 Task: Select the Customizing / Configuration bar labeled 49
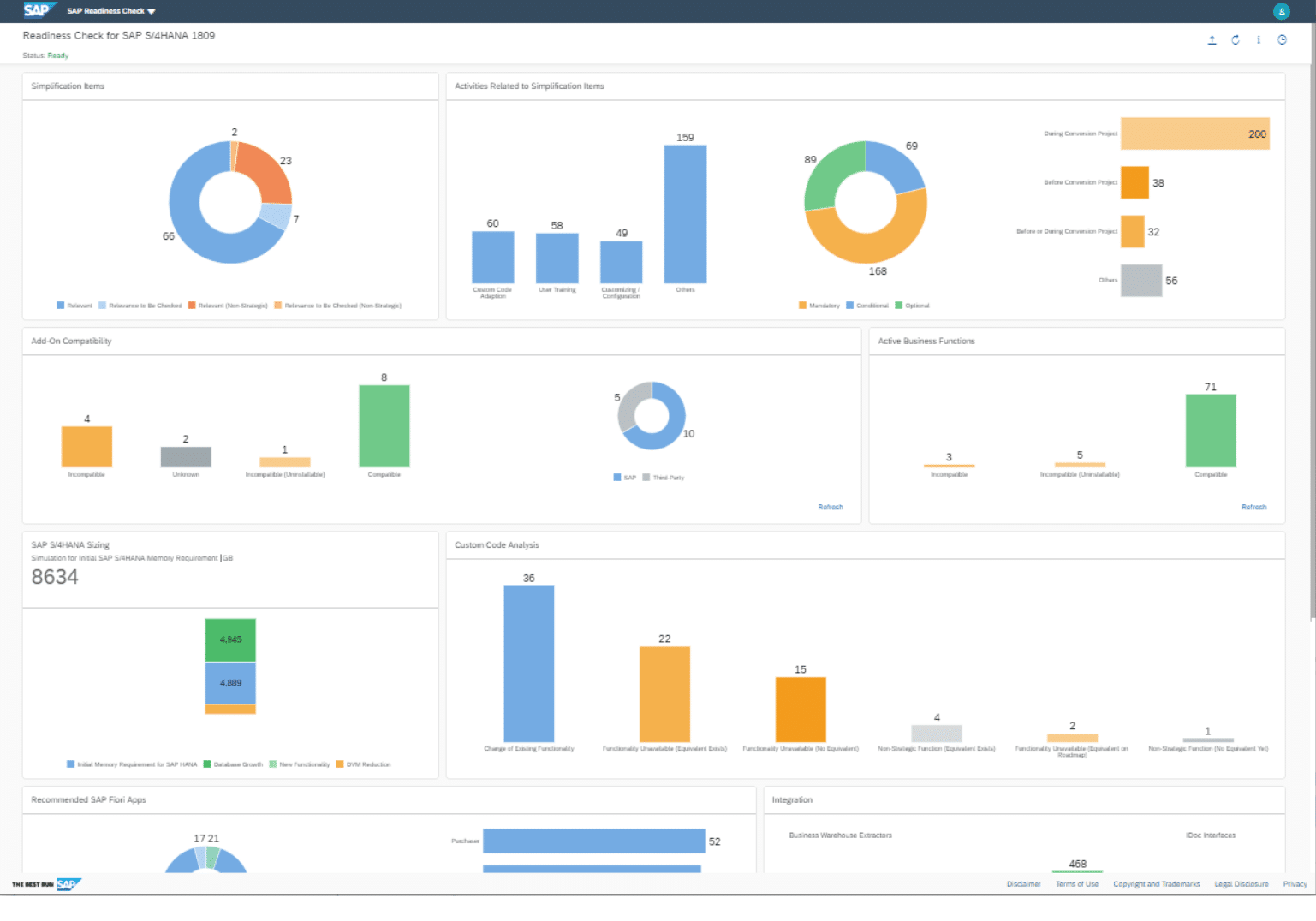coord(621,262)
